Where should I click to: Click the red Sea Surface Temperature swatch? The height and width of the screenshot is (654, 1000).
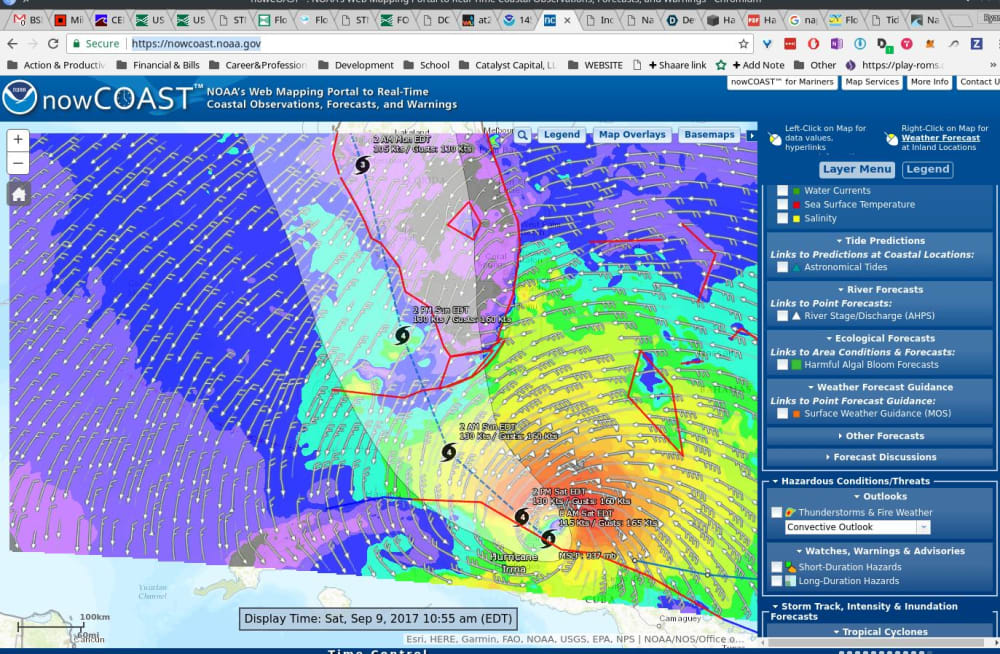click(796, 205)
